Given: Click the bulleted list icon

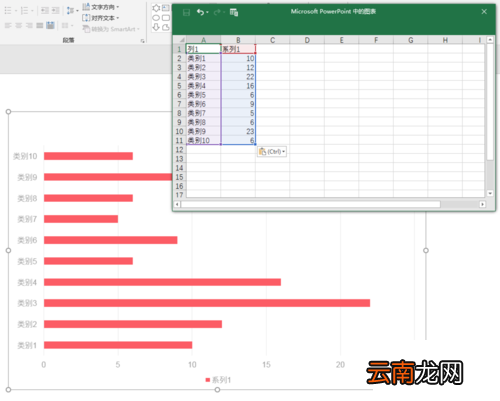Looking at the screenshot, I should 8,11.
